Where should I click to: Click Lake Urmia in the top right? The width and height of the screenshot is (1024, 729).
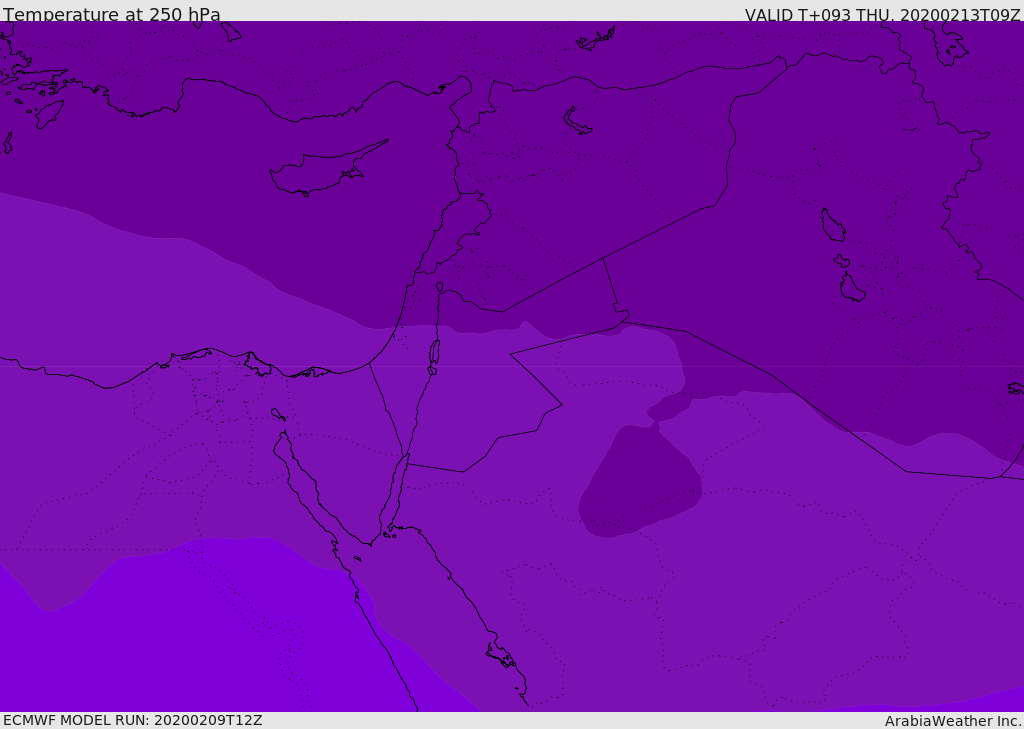tap(952, 42)
